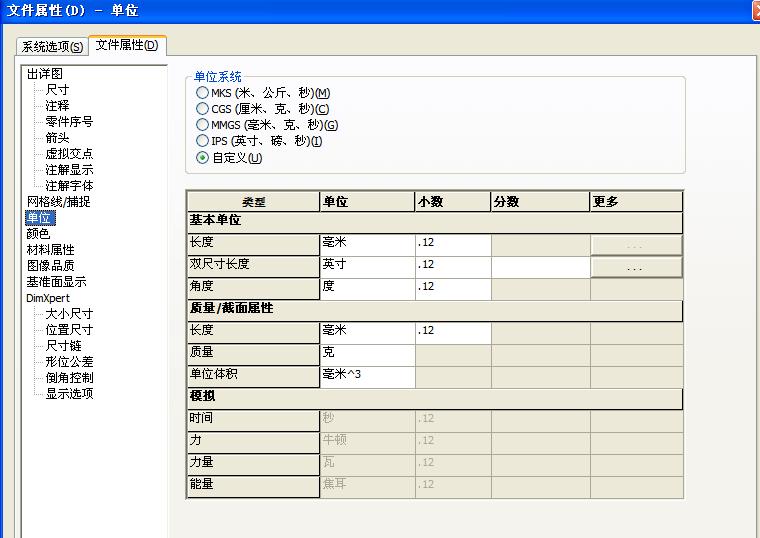Image resolution: width=760 pixels, height=538 pixels.
Task: Select 材料属性 in the tree
Action: click(50, 250)
